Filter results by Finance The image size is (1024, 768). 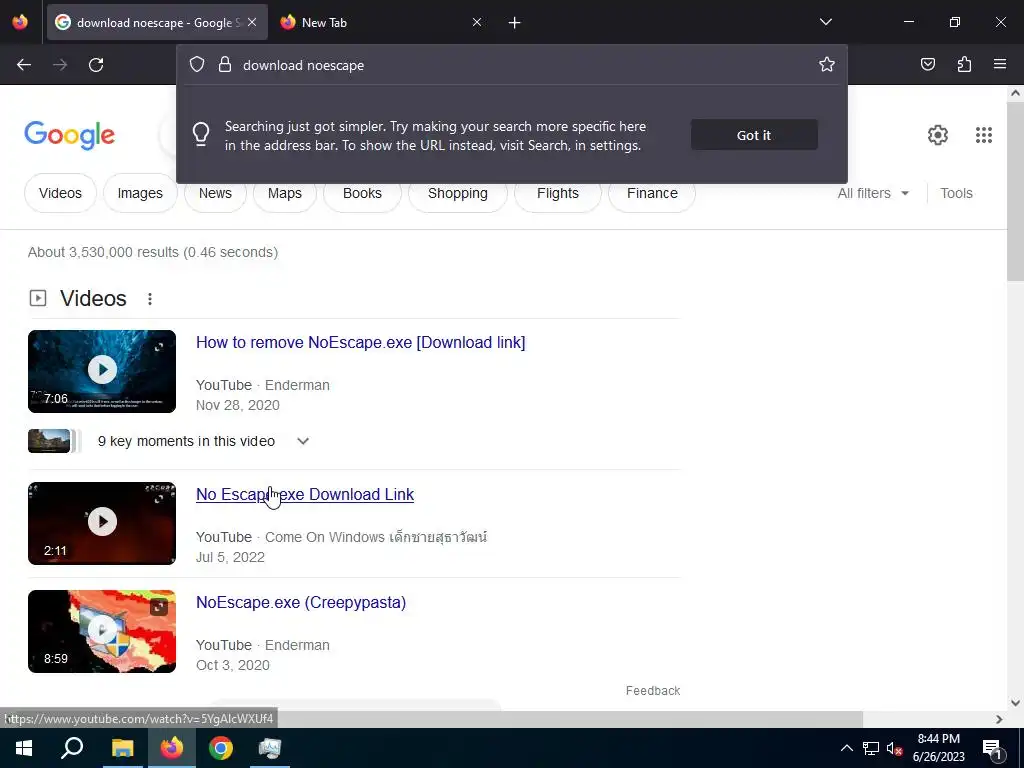[652, 193]
